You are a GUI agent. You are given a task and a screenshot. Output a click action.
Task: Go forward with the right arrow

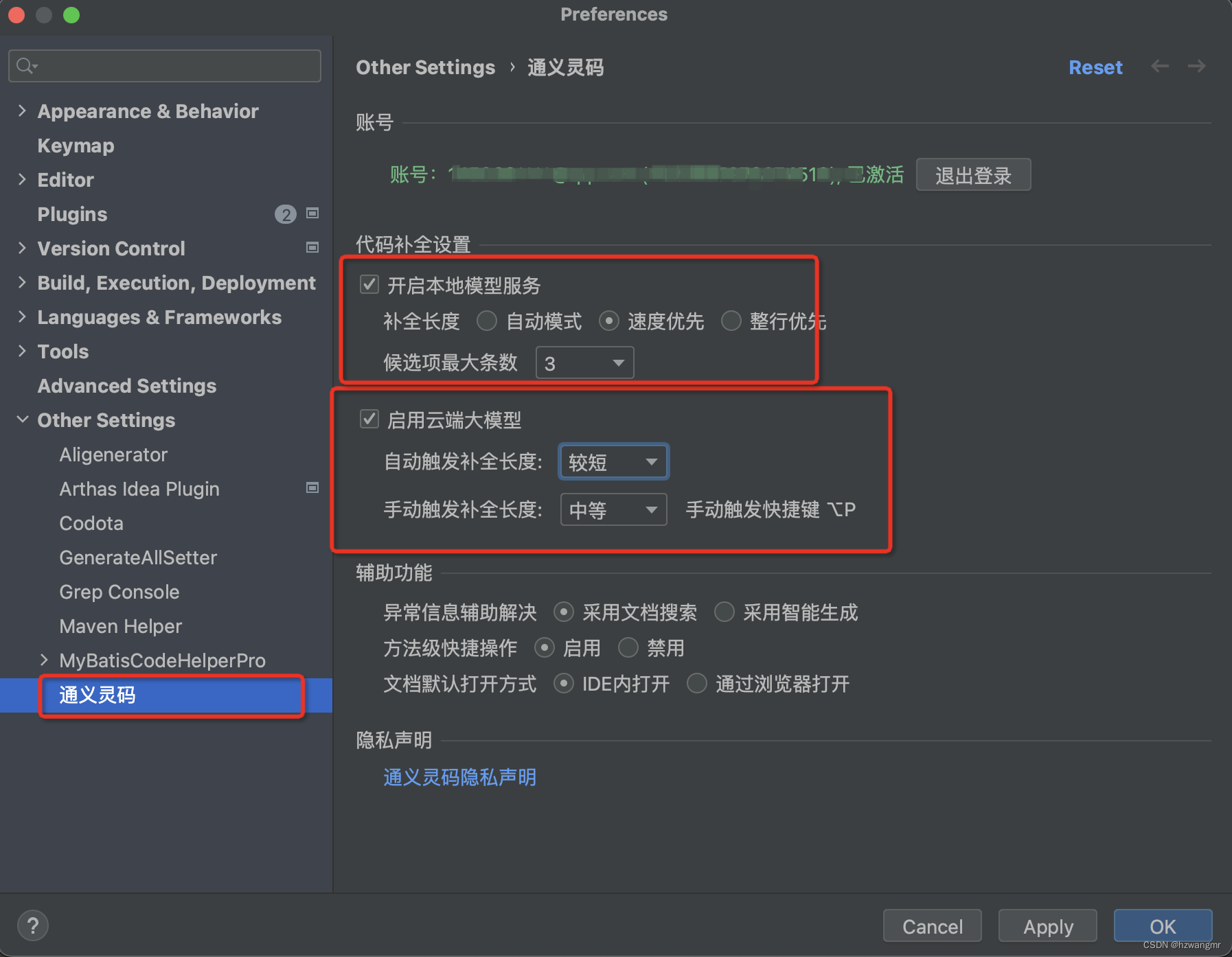click(x=1197, y=67)
